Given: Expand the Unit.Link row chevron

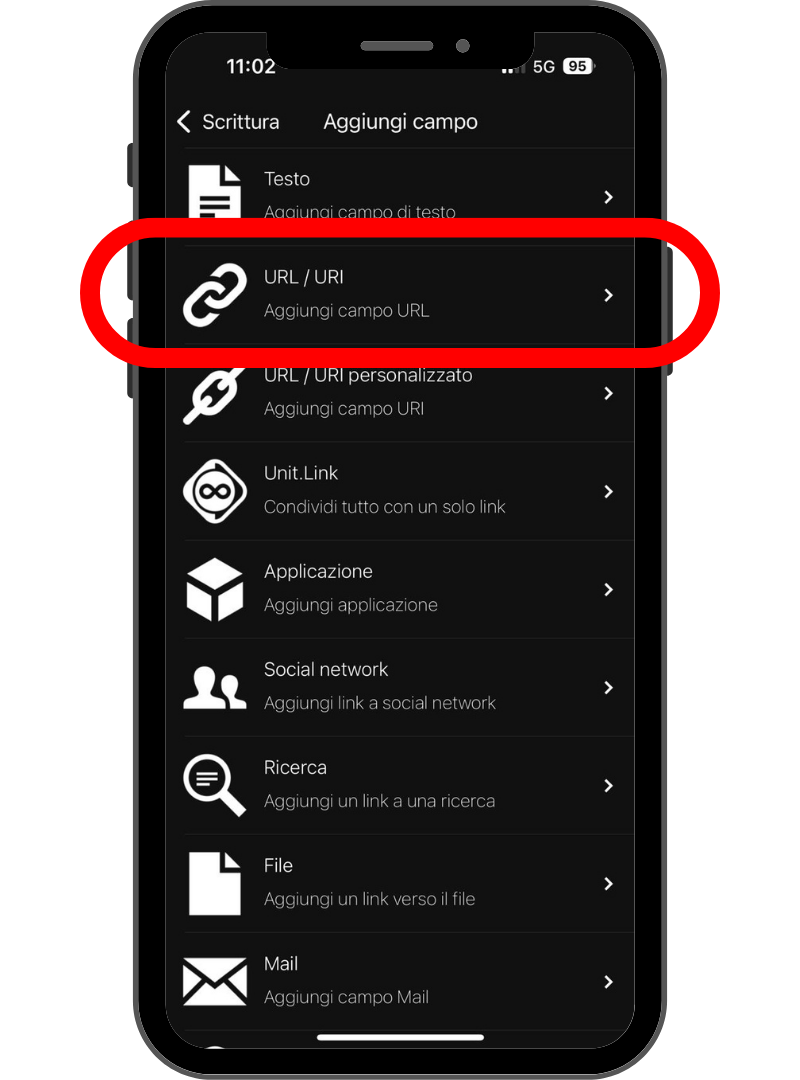Looking at the screenshot, I should pos(608,492).
